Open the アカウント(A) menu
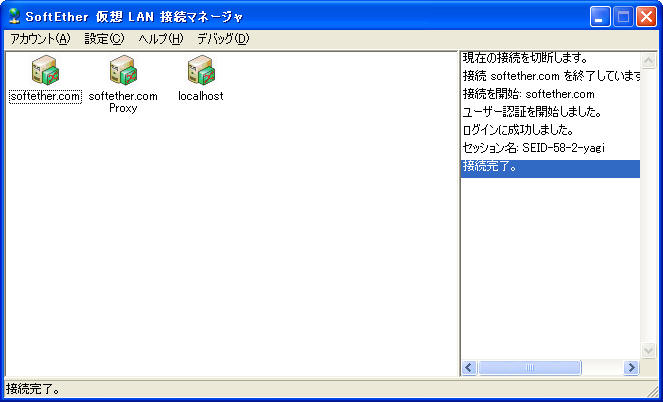 tap(40, 39)
